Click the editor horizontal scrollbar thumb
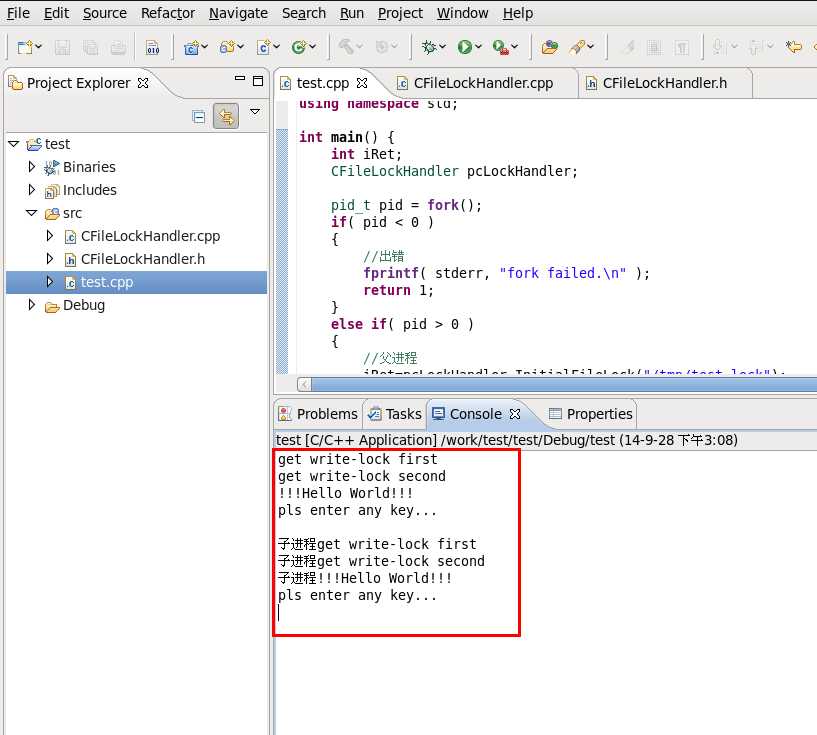Viewport: 817px width, 735px height. tap(564, 385)
